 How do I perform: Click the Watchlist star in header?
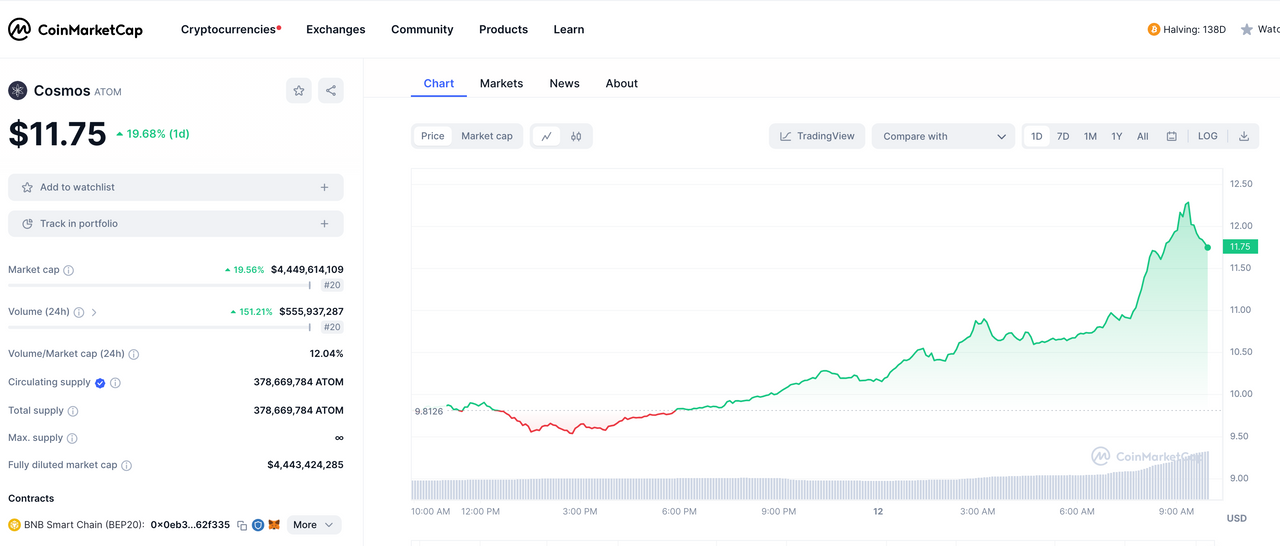pos(1247,30)
